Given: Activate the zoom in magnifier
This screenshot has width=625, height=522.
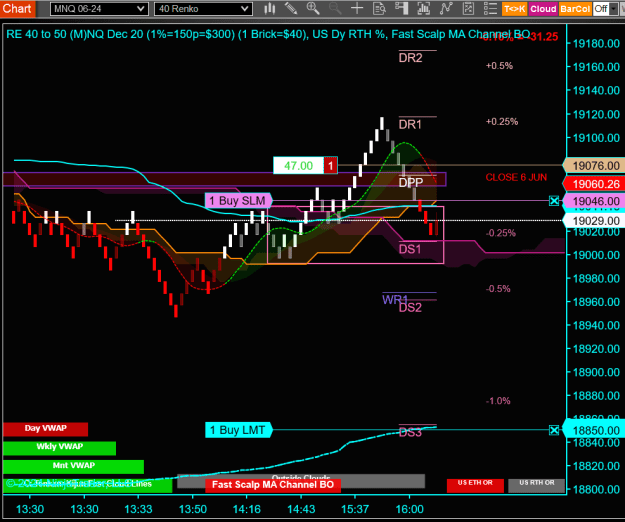Looking at the screenshot, I should coord(313,8).
